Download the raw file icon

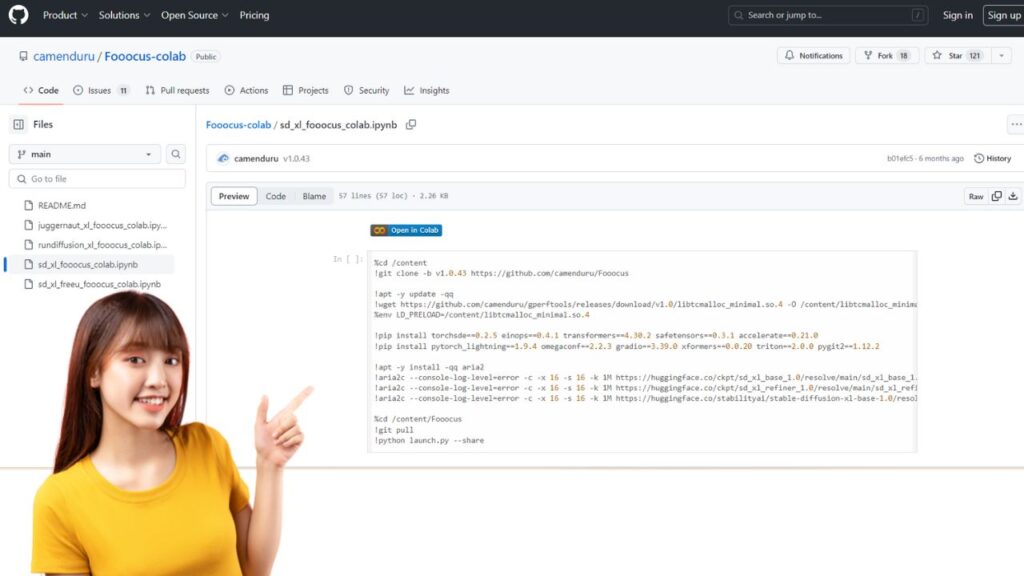(x=1013, y=196)
